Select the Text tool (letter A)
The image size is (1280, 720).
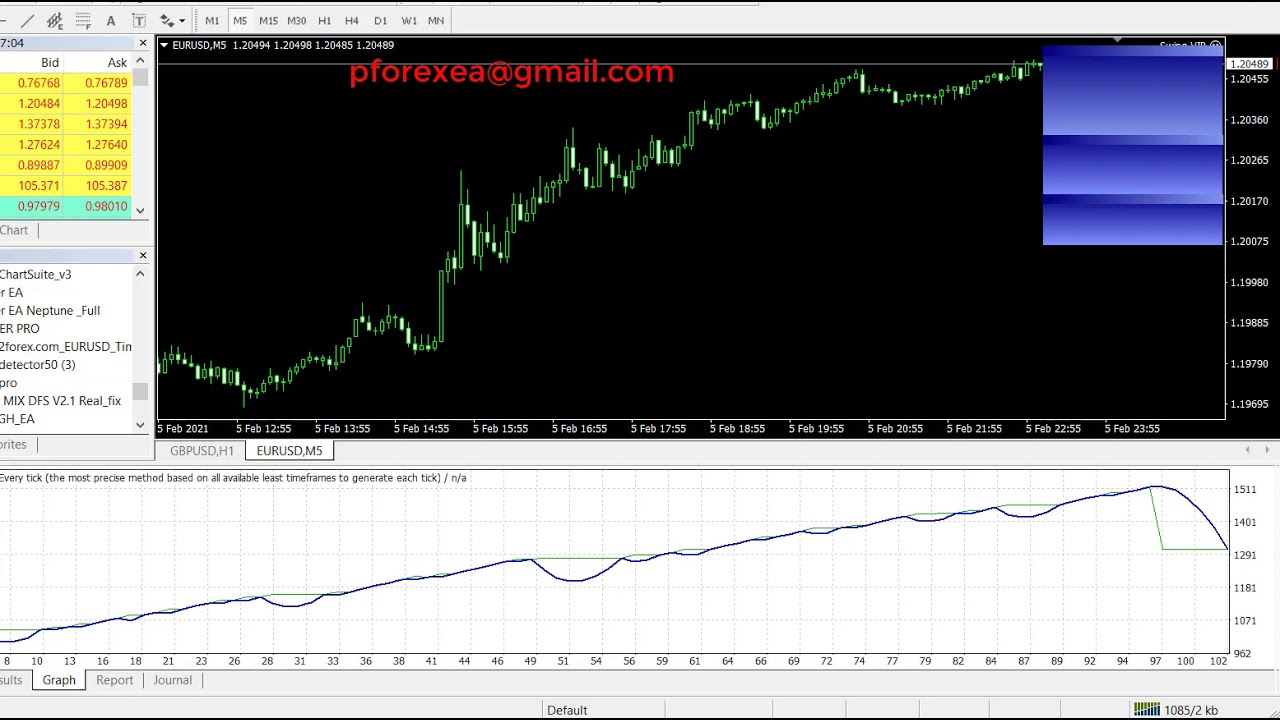[x=111, y=20]
